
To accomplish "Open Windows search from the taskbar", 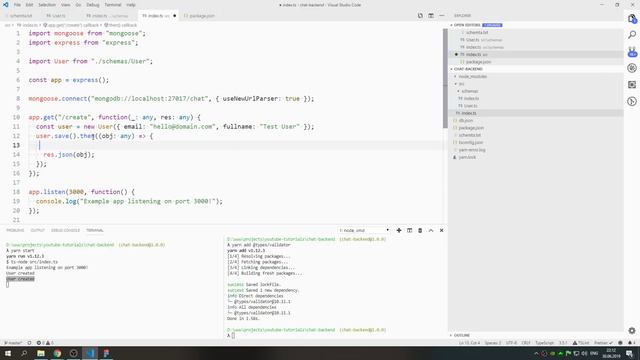I will point(24,353).
